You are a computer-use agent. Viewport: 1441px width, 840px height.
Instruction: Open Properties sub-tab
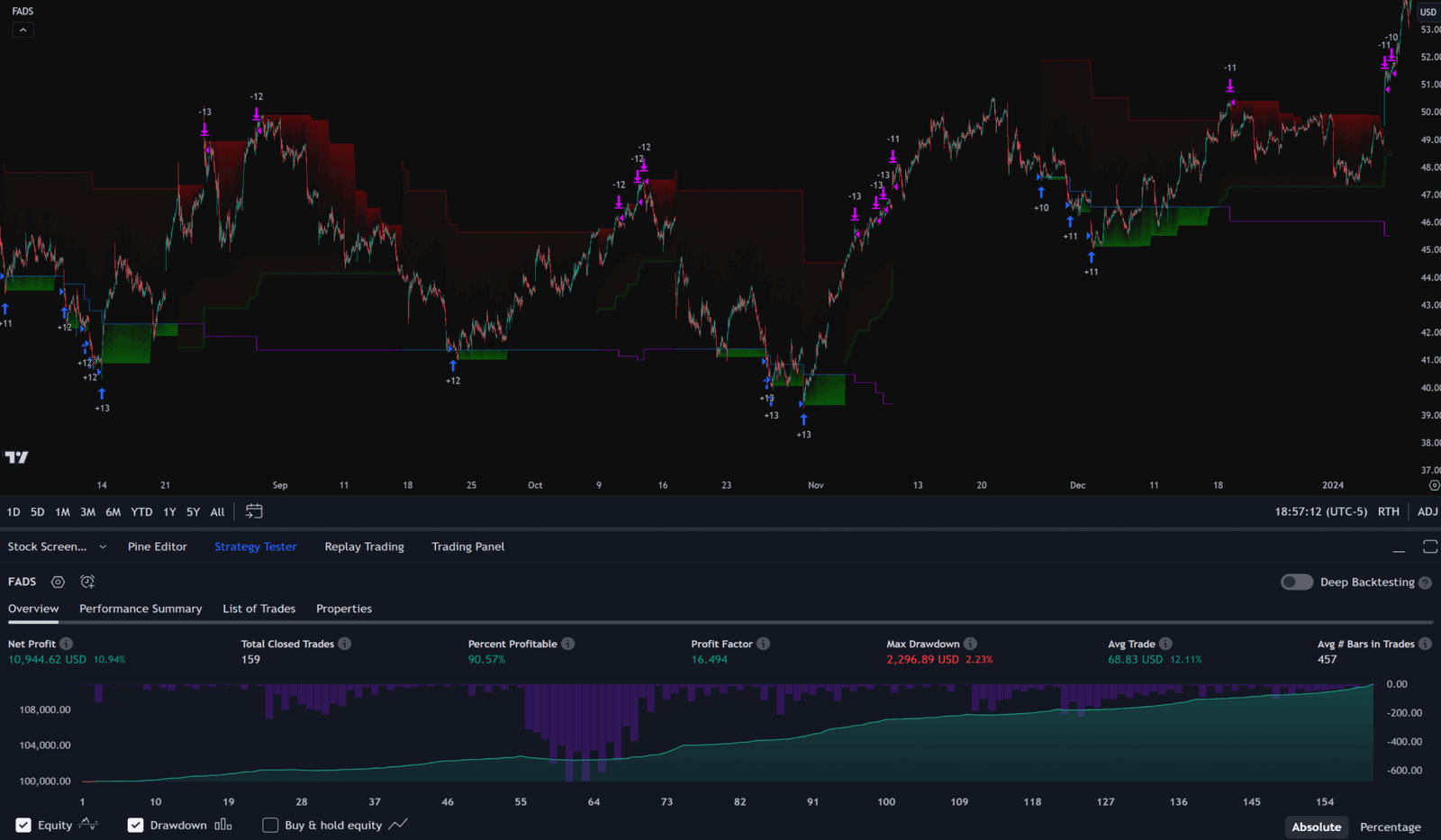tap(344, 609)
